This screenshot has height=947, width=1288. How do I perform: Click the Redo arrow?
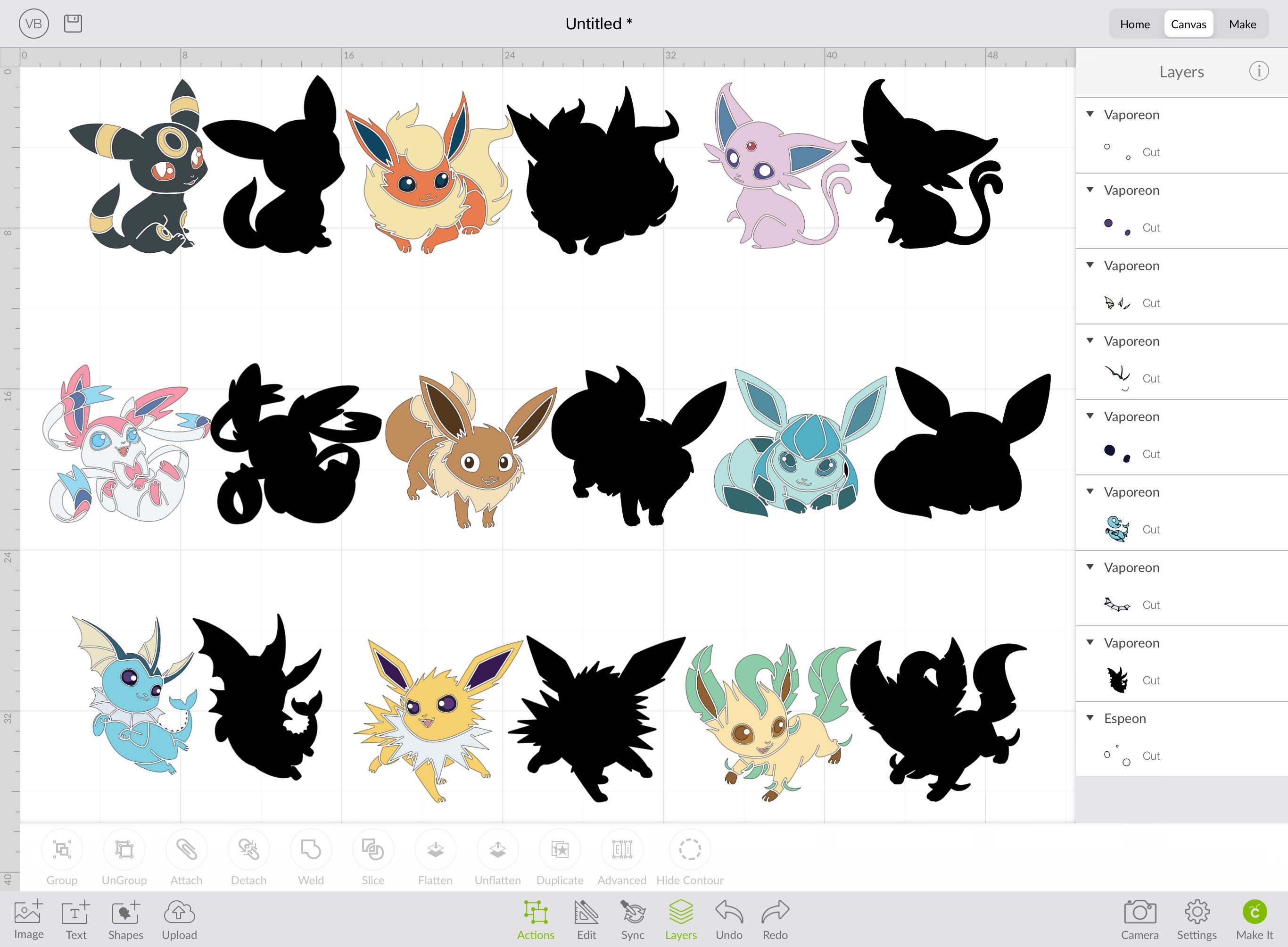[775, 919]
